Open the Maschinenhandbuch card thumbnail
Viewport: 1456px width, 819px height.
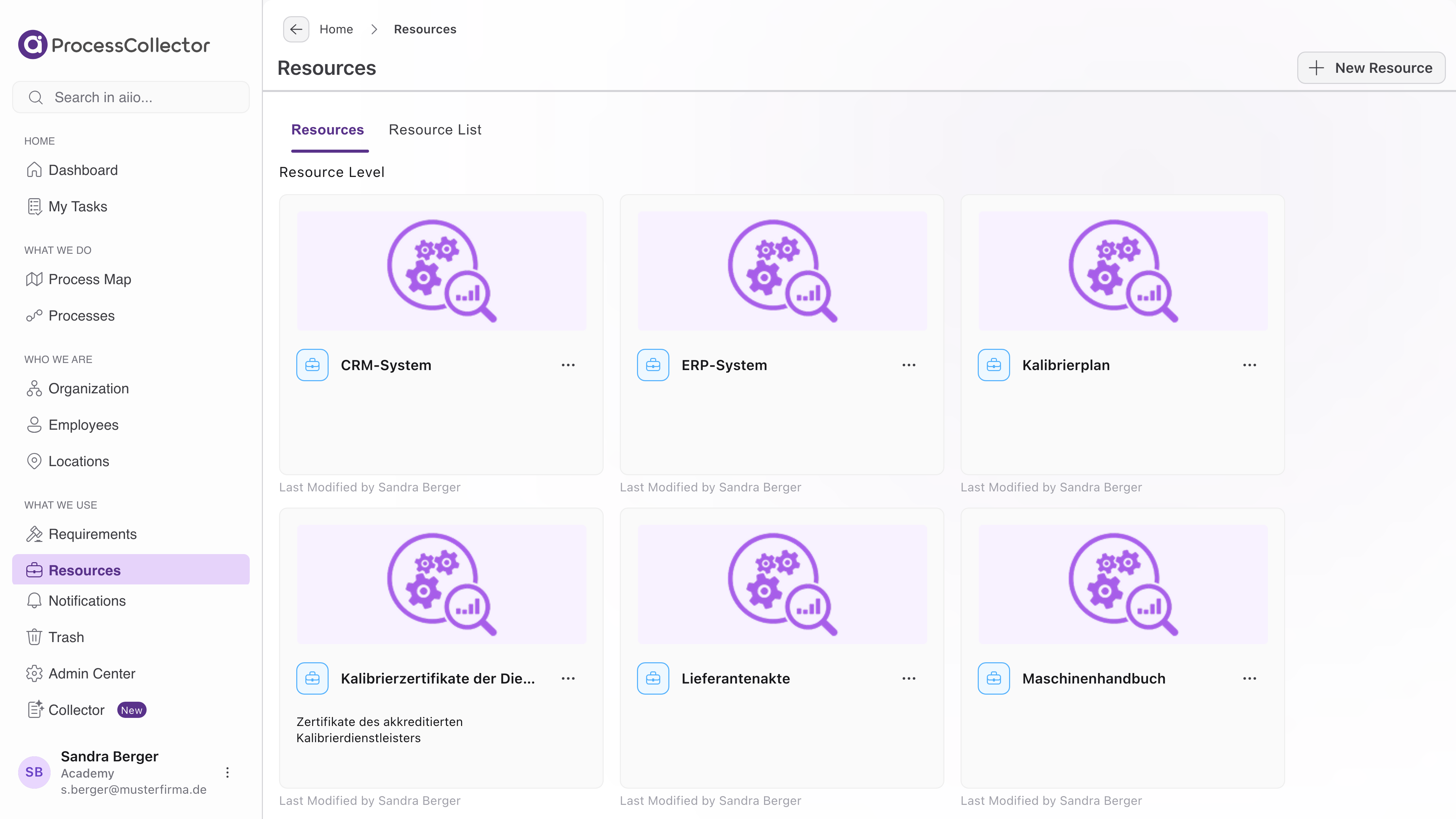click(1123, 584)
